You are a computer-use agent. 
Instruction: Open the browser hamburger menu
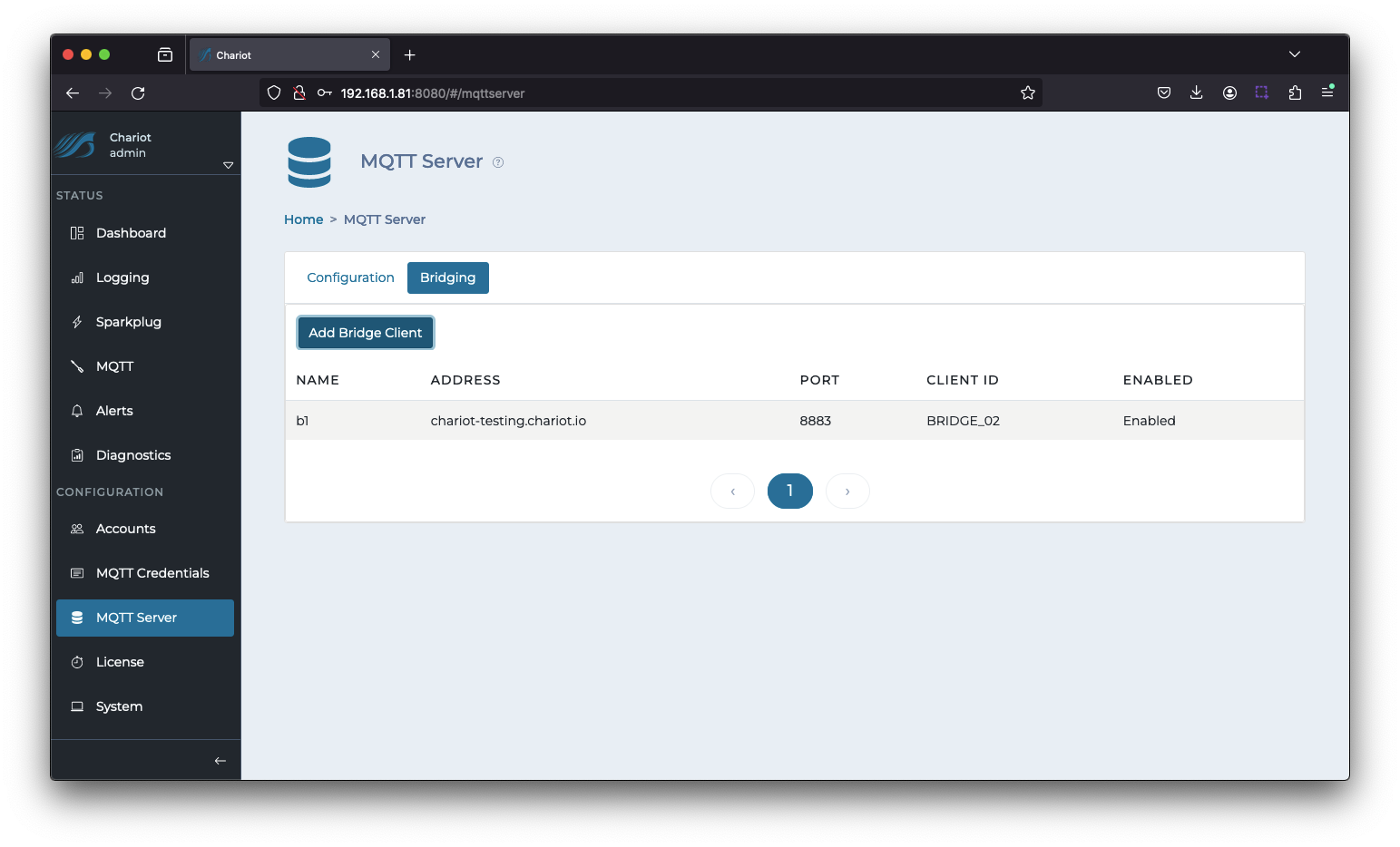(1327, 92)
